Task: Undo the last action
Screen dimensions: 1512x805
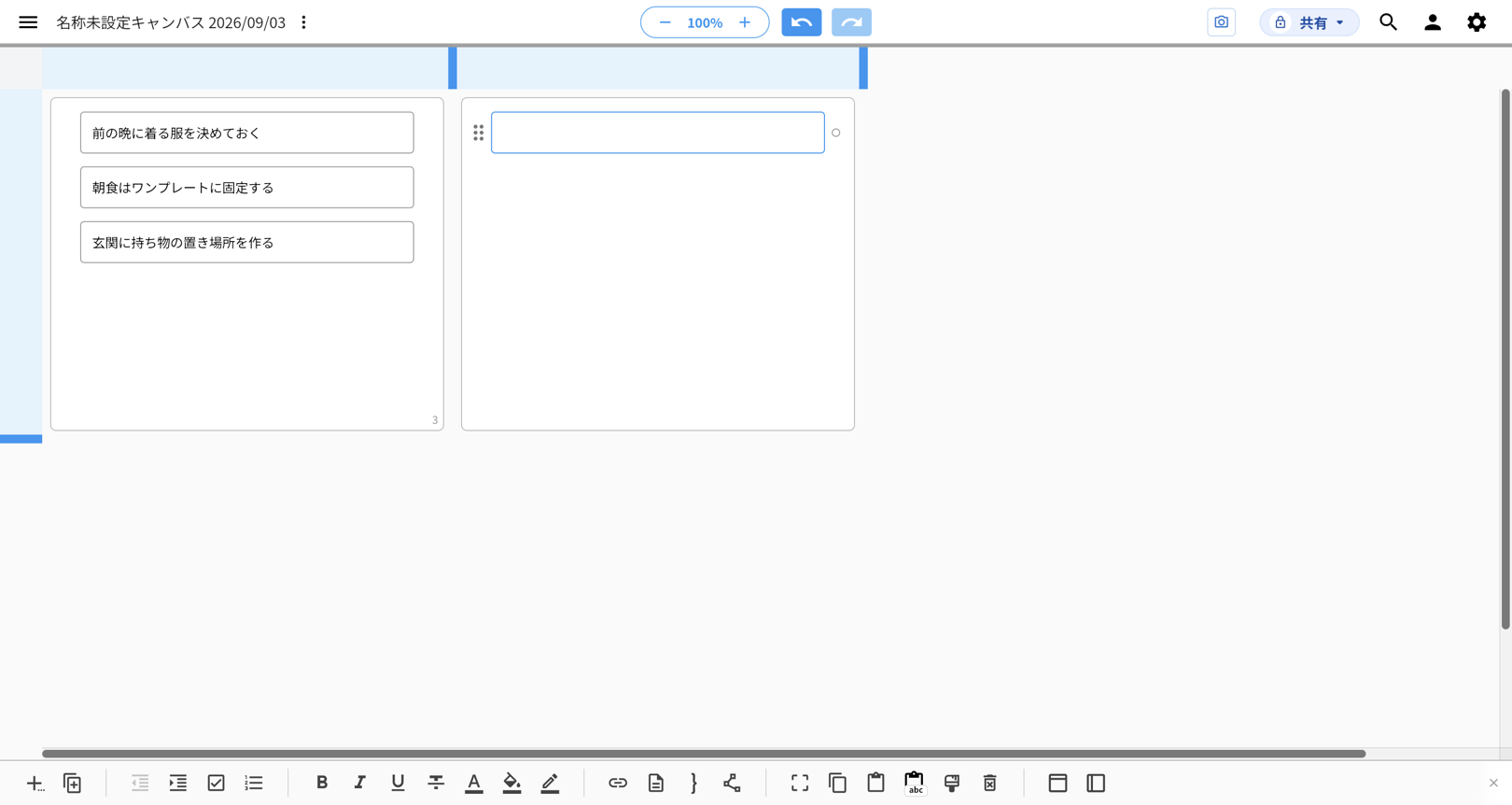Action: point(802,22)
